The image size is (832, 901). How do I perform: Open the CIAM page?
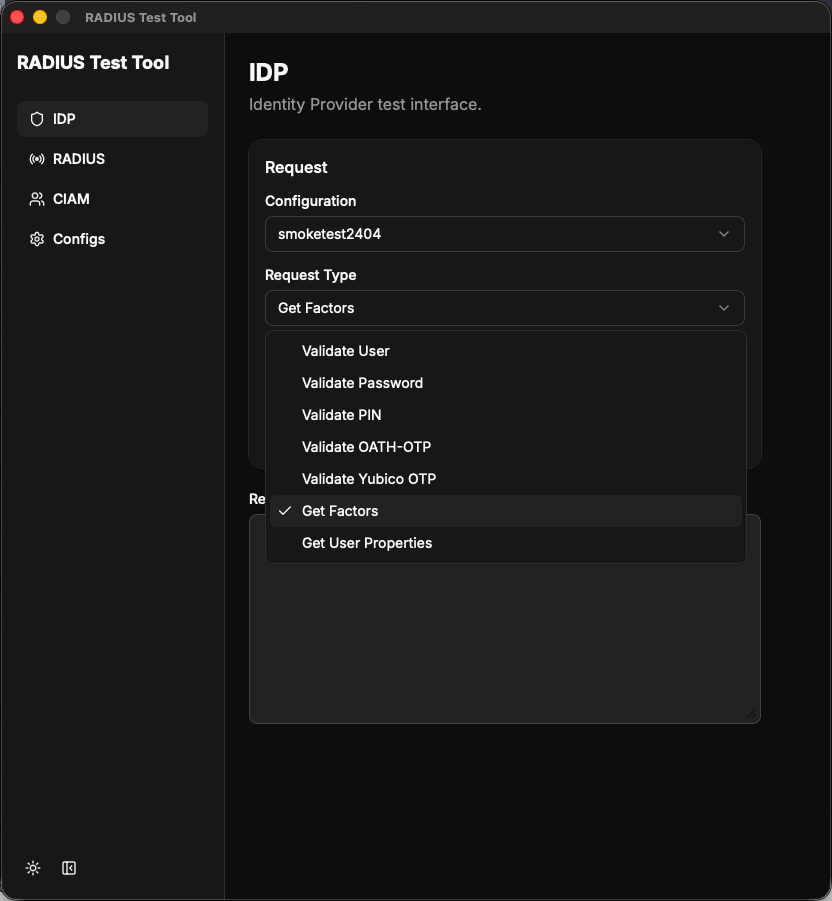(113, 199)
